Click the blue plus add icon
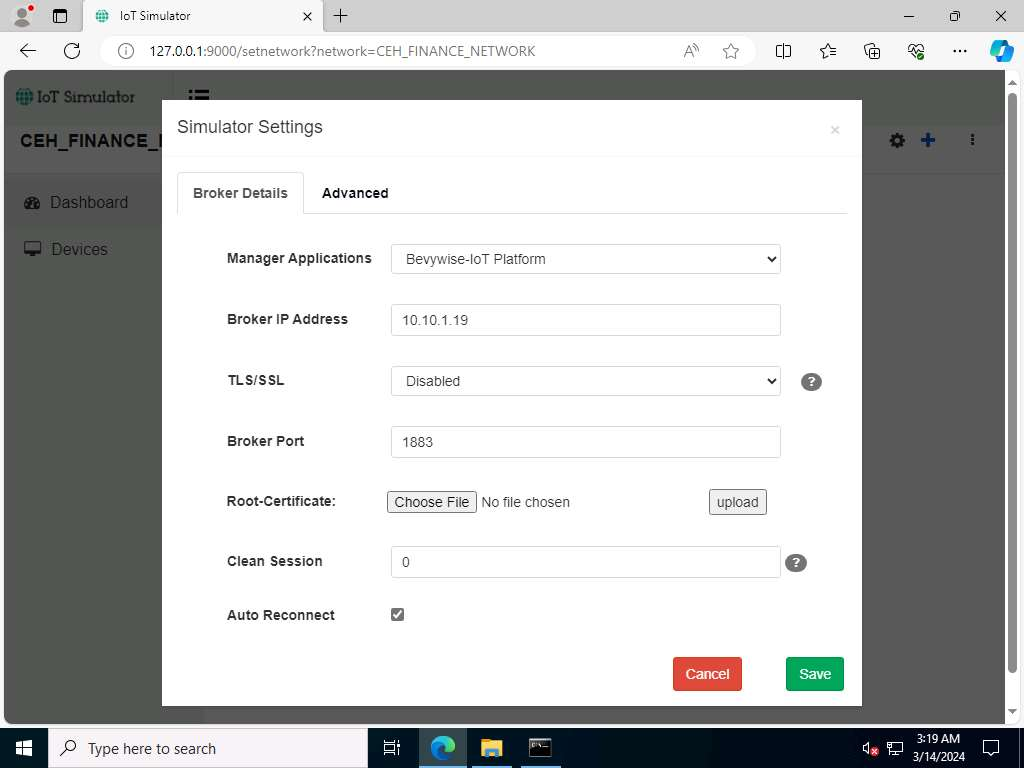 tap(928, 140)
